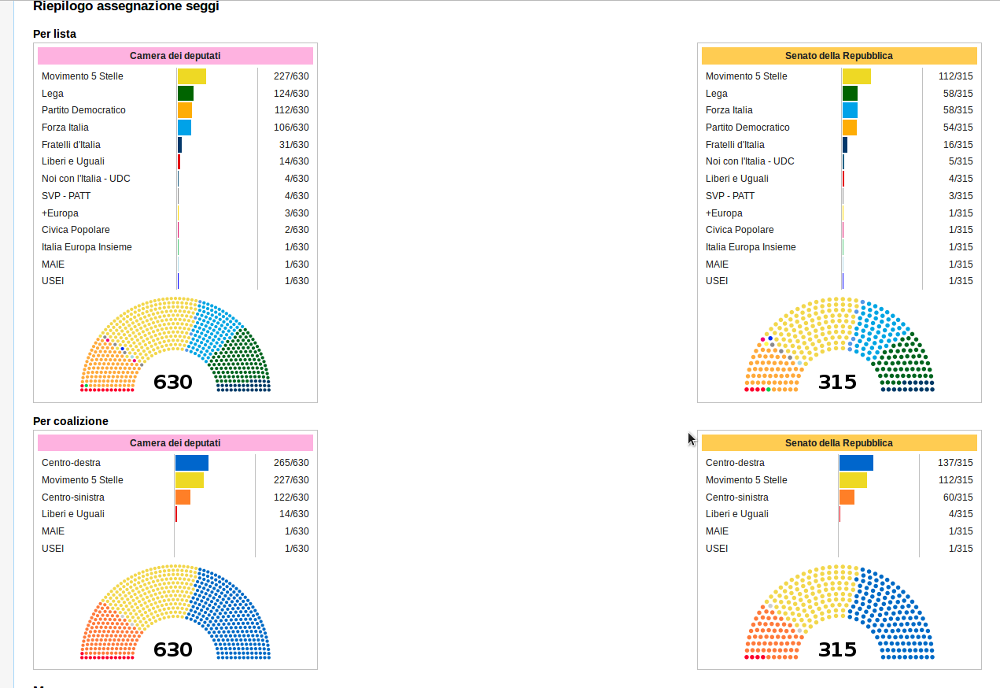Click Noi con l'Italia - UDC in Senato per lista
1000x688 pixels.
coord(750,161)
